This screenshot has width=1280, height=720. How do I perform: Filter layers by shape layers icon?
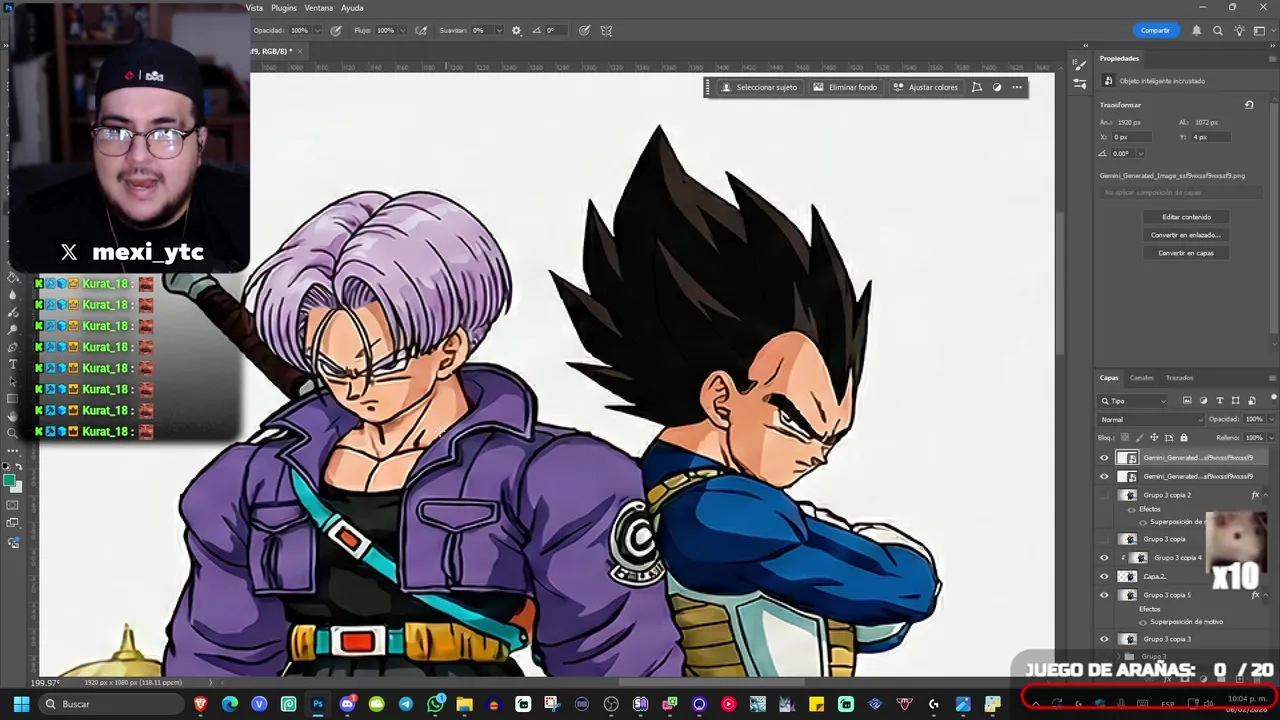1235,401
